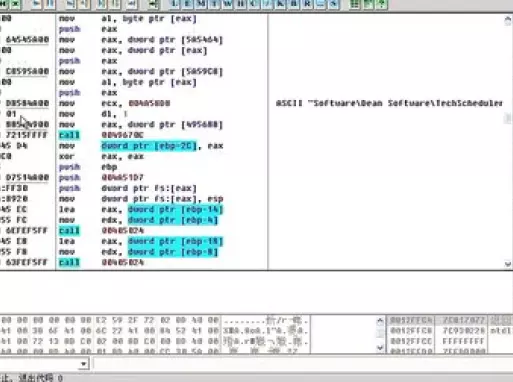Screen dimensions: 513x382
Task: Open Call stack (K) toolbar button
Action: [281, 4]
